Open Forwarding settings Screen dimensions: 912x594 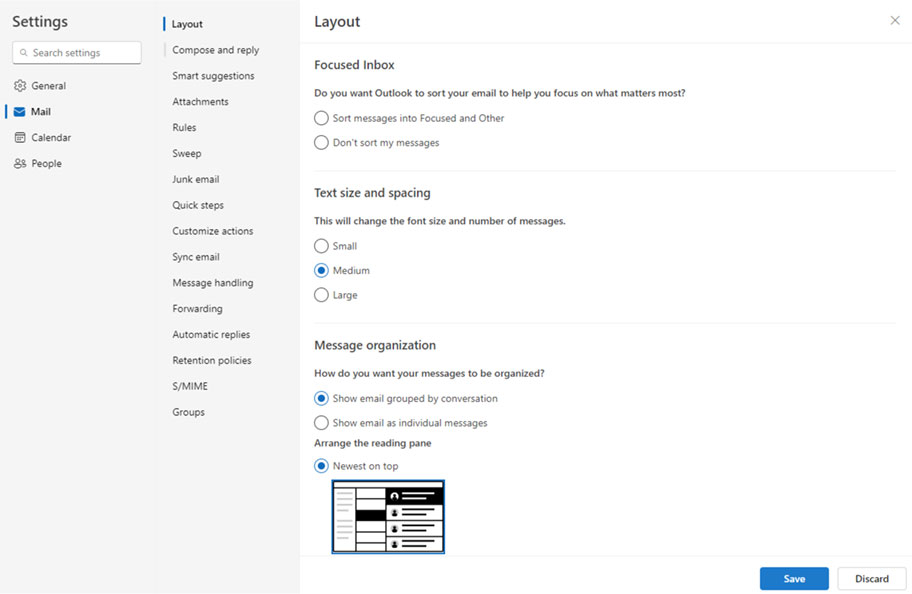coord(197,309)
